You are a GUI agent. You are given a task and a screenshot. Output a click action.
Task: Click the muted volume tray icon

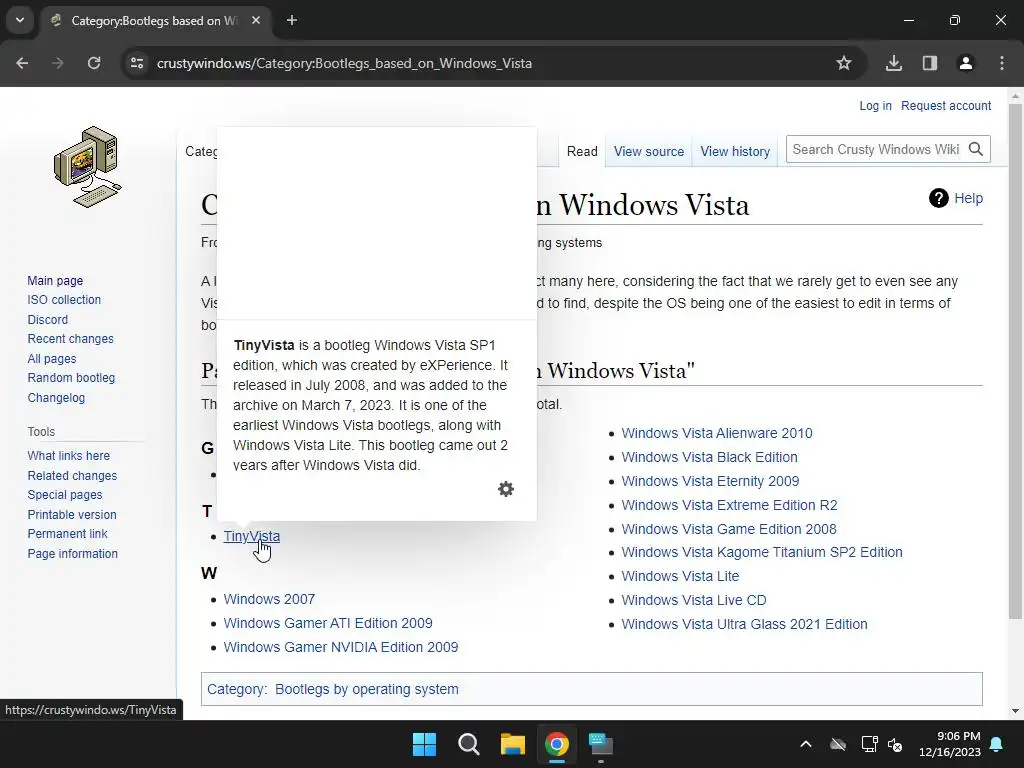[x=895, y=744]
